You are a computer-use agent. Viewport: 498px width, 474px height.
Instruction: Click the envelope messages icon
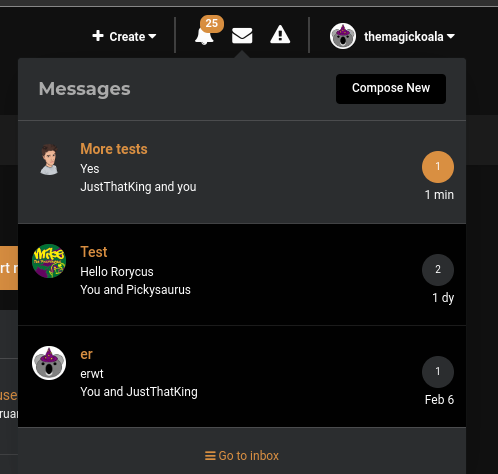tap(242, 36)
